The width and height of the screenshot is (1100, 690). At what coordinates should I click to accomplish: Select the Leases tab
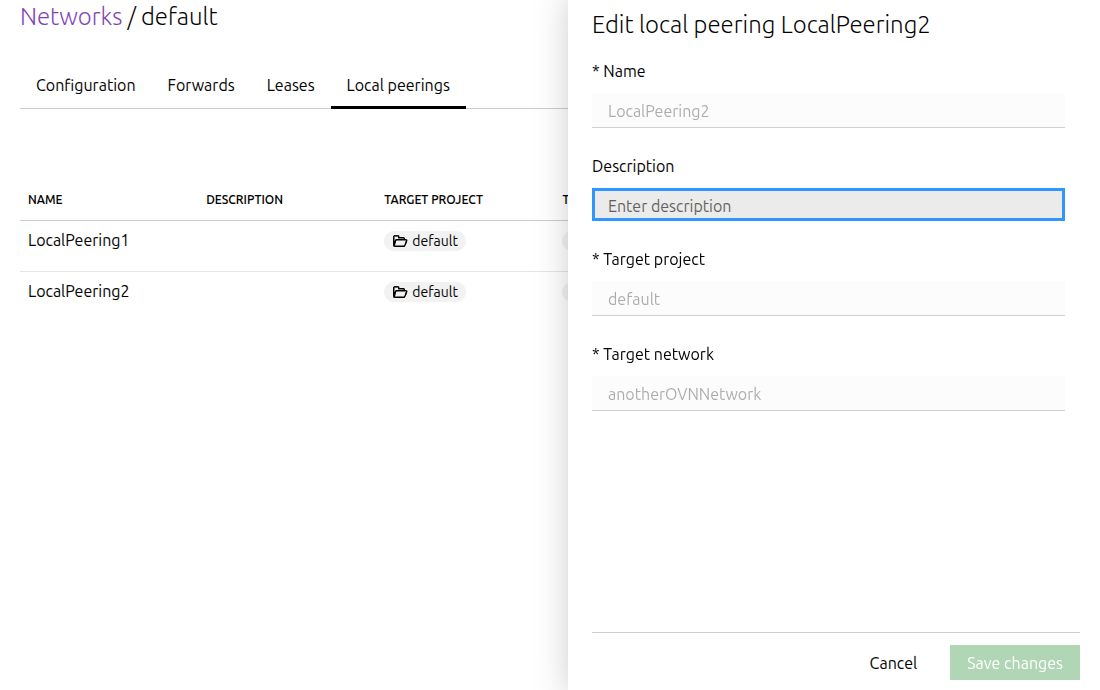coord(291,85)
